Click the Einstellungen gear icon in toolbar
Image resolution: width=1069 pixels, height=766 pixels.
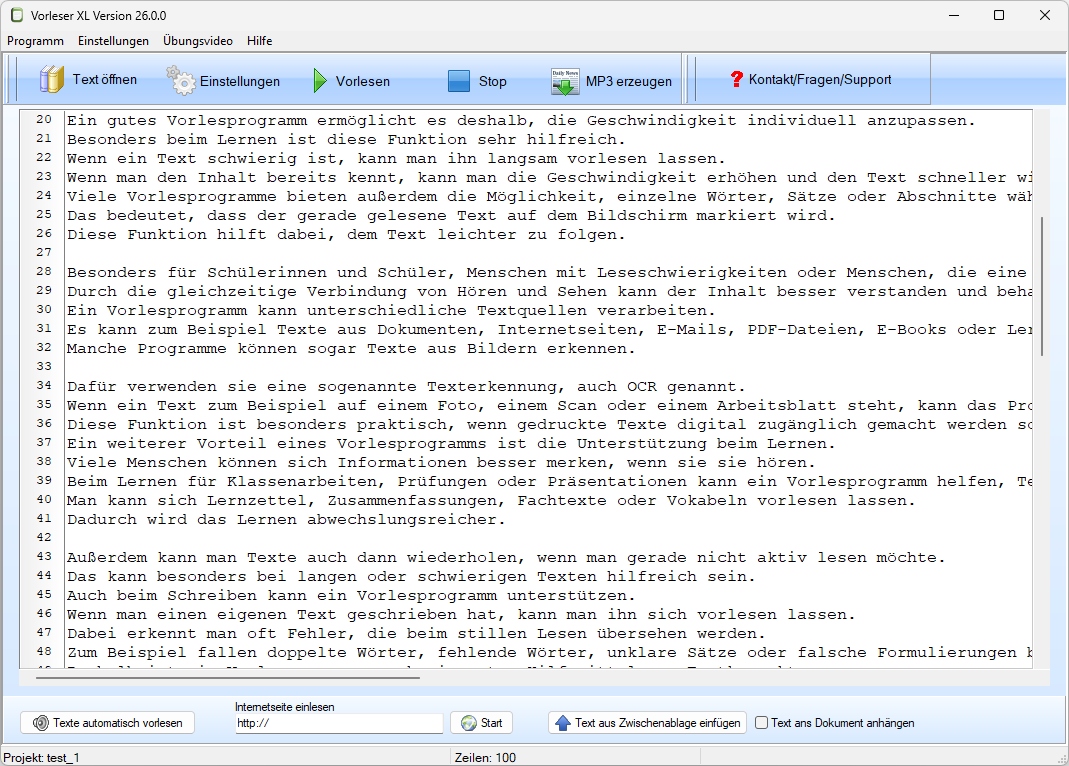(181, 80)
